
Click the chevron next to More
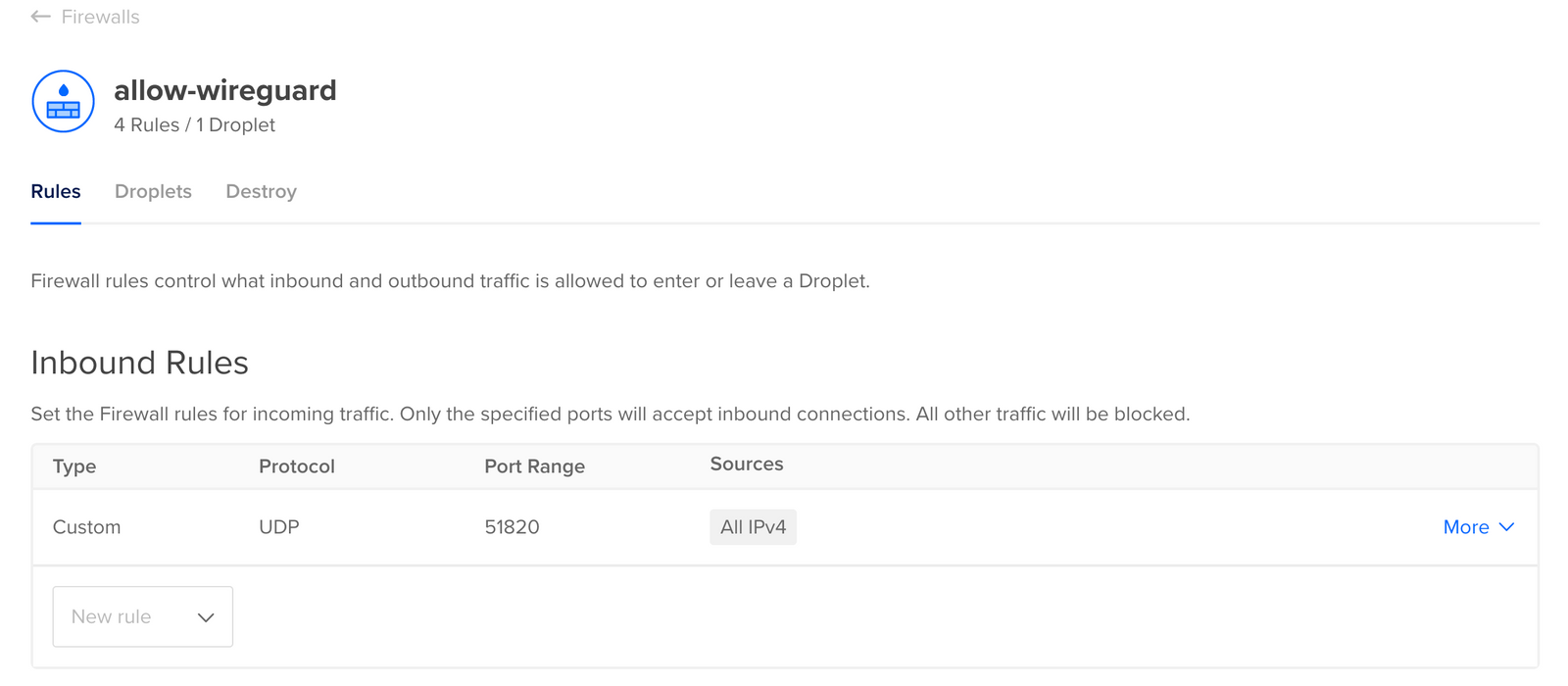[x=1508, y=527]
